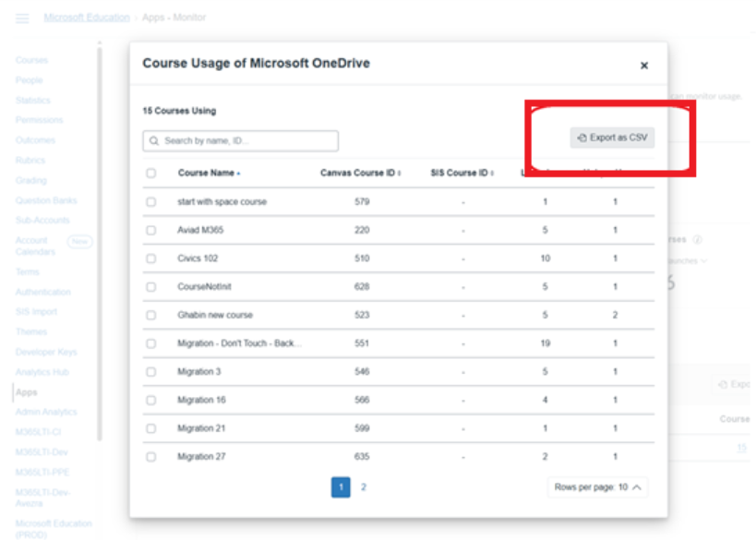The image size is (756, 540).
Task: Focus the Search by name, ID field
Action: (x=241, y=141)
